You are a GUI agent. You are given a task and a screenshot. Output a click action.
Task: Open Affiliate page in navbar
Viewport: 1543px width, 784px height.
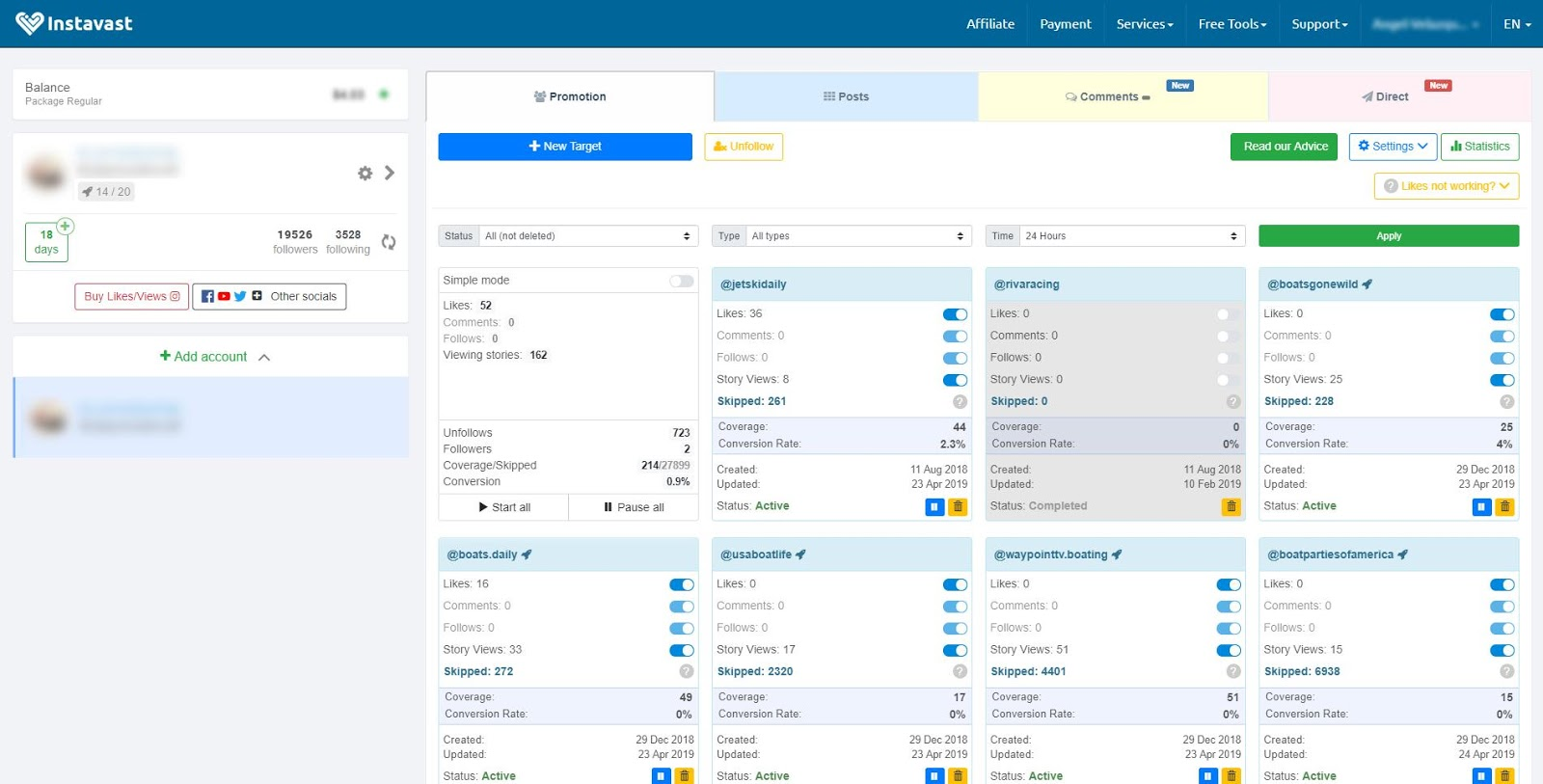point(990,24)
